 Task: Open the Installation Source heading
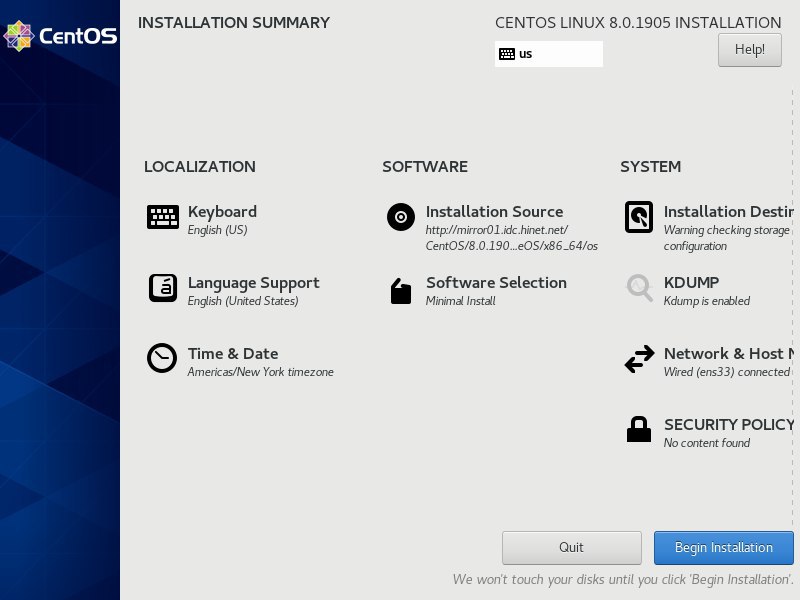coord(494,212)
